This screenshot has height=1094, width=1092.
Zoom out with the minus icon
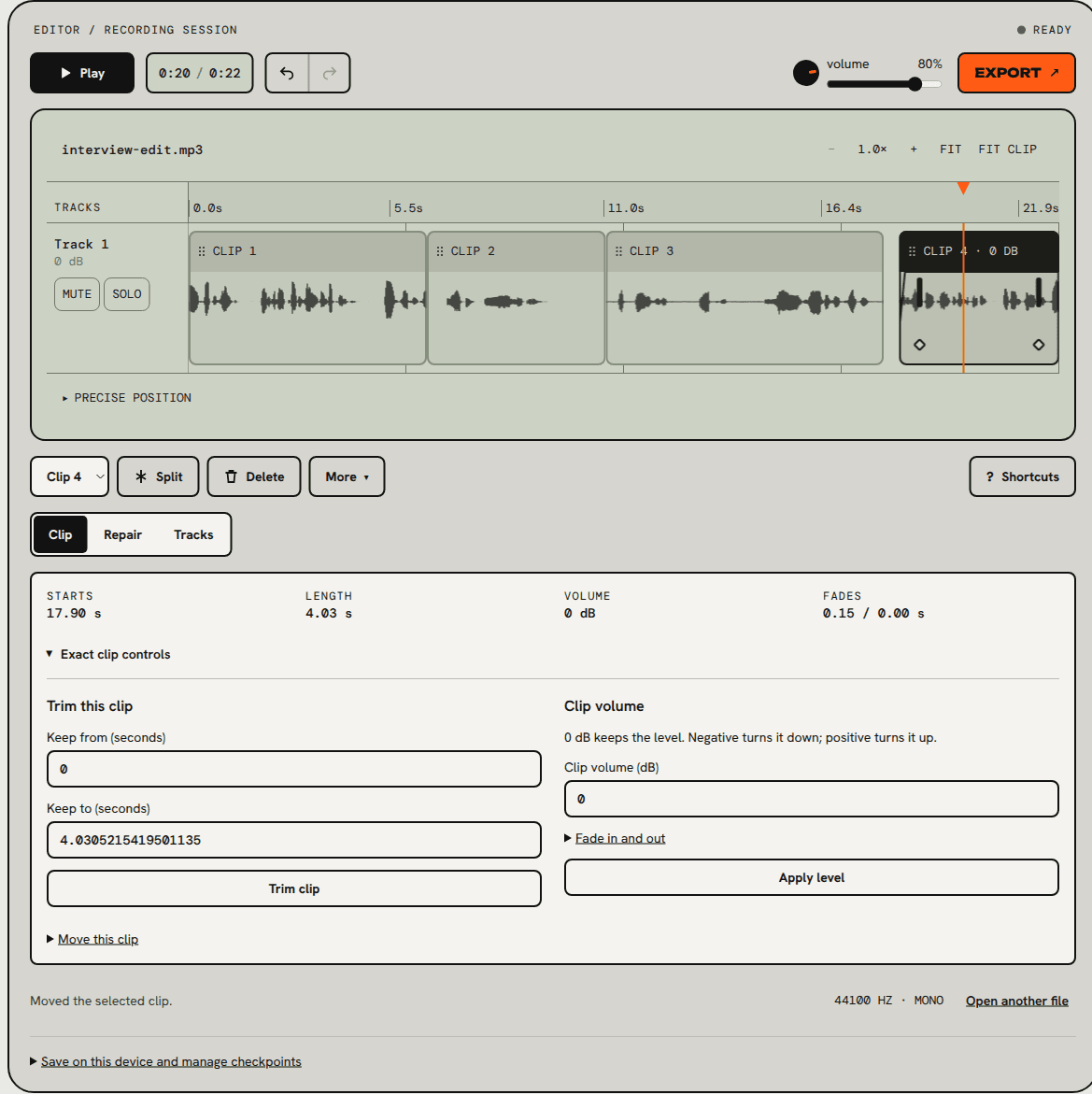[831, 149]
